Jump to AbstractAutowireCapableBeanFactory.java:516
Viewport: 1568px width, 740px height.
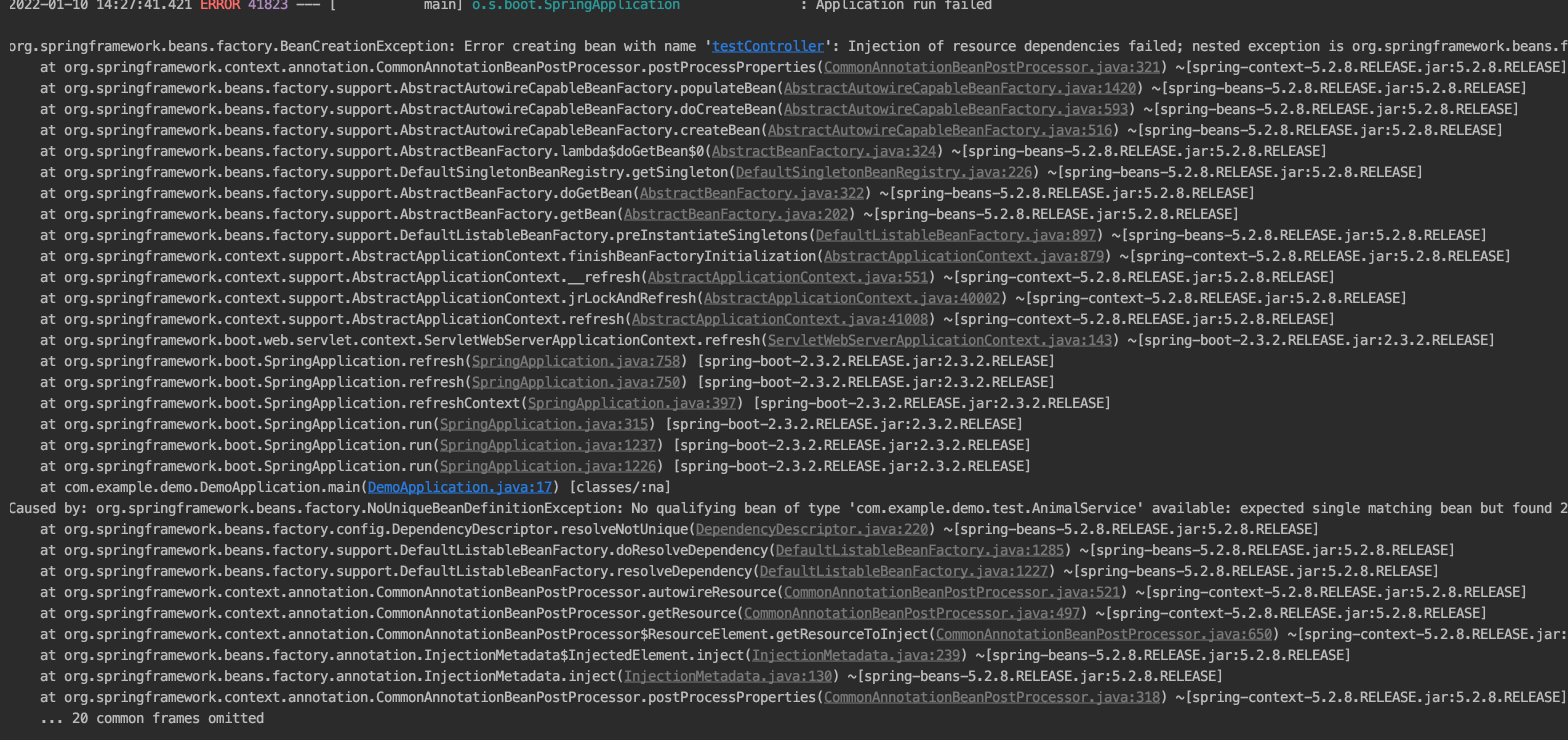(940, 130)
